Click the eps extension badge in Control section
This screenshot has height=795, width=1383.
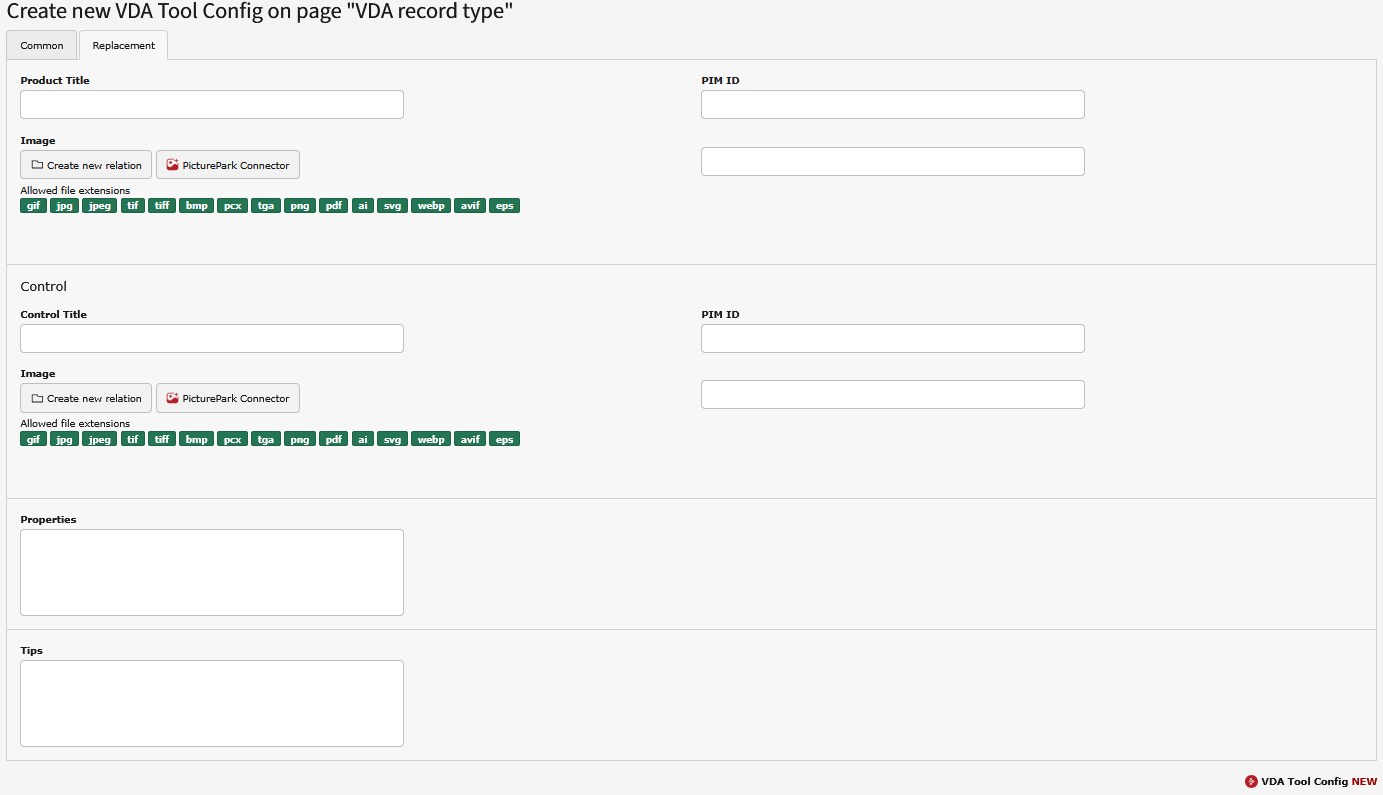(x=504, y=439)
